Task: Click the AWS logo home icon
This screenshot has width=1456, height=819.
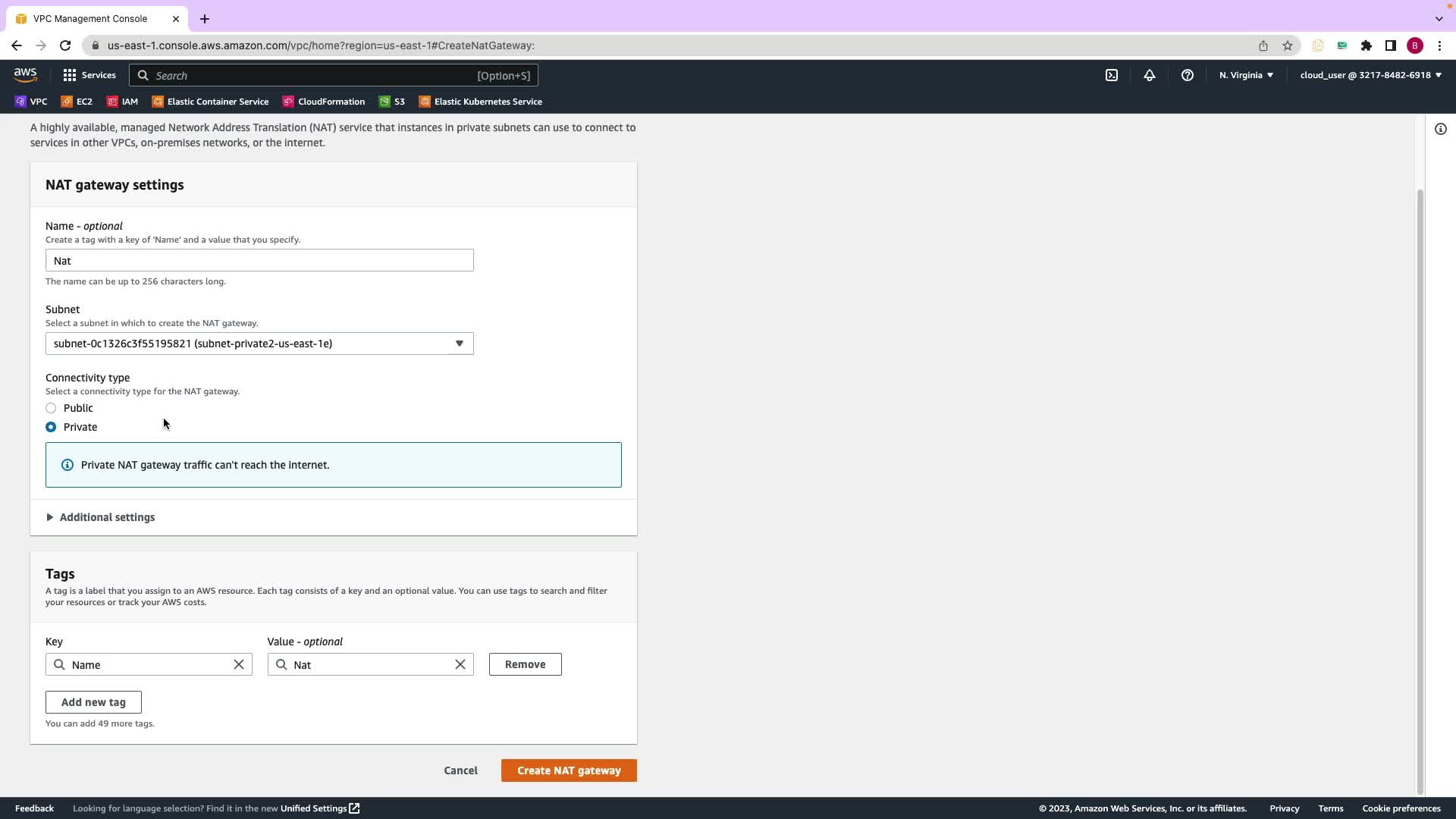Action: pyautogui.click(x=25, y=74)
